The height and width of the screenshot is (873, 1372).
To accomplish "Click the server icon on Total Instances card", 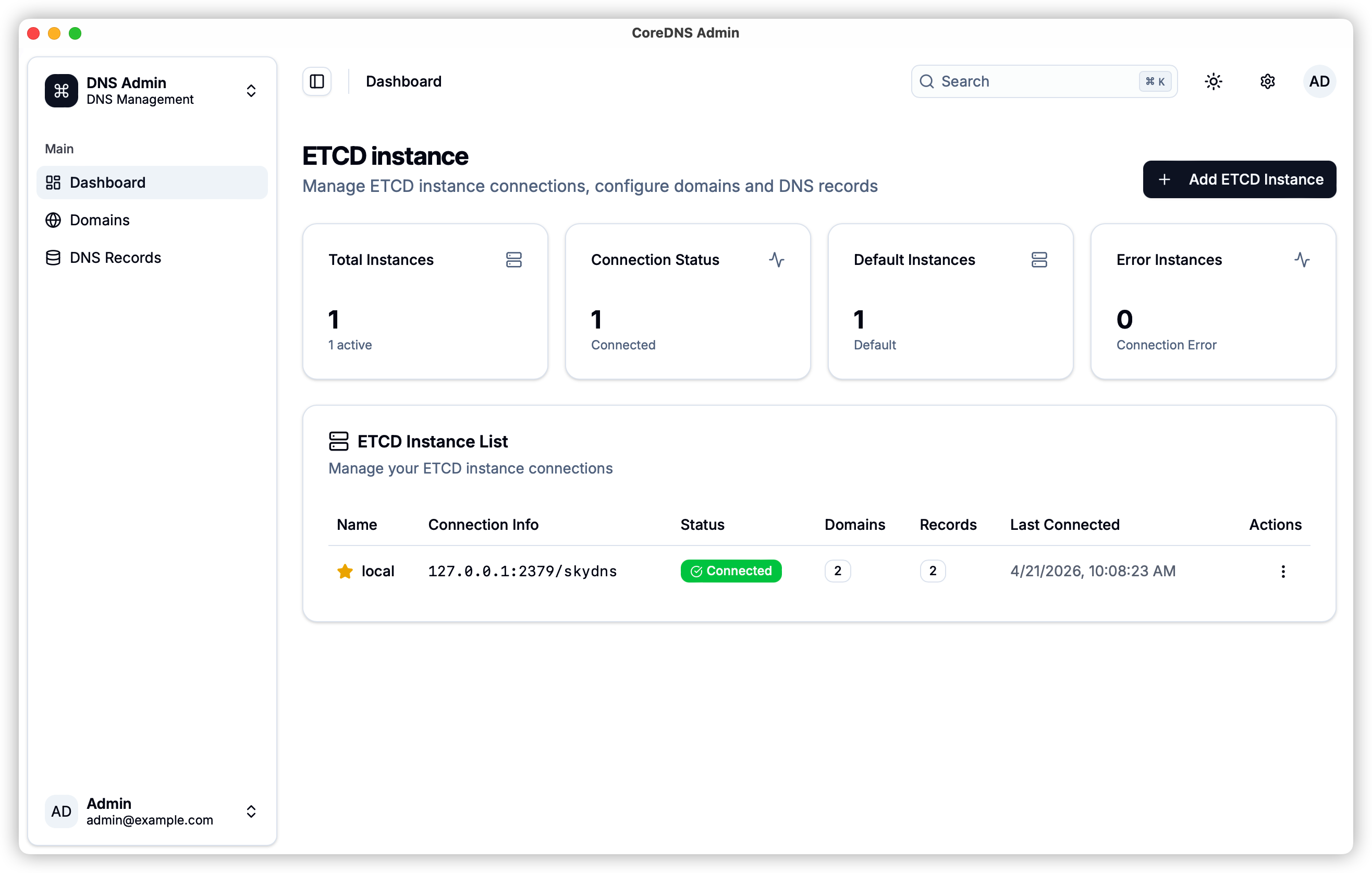I will (513, 260).
